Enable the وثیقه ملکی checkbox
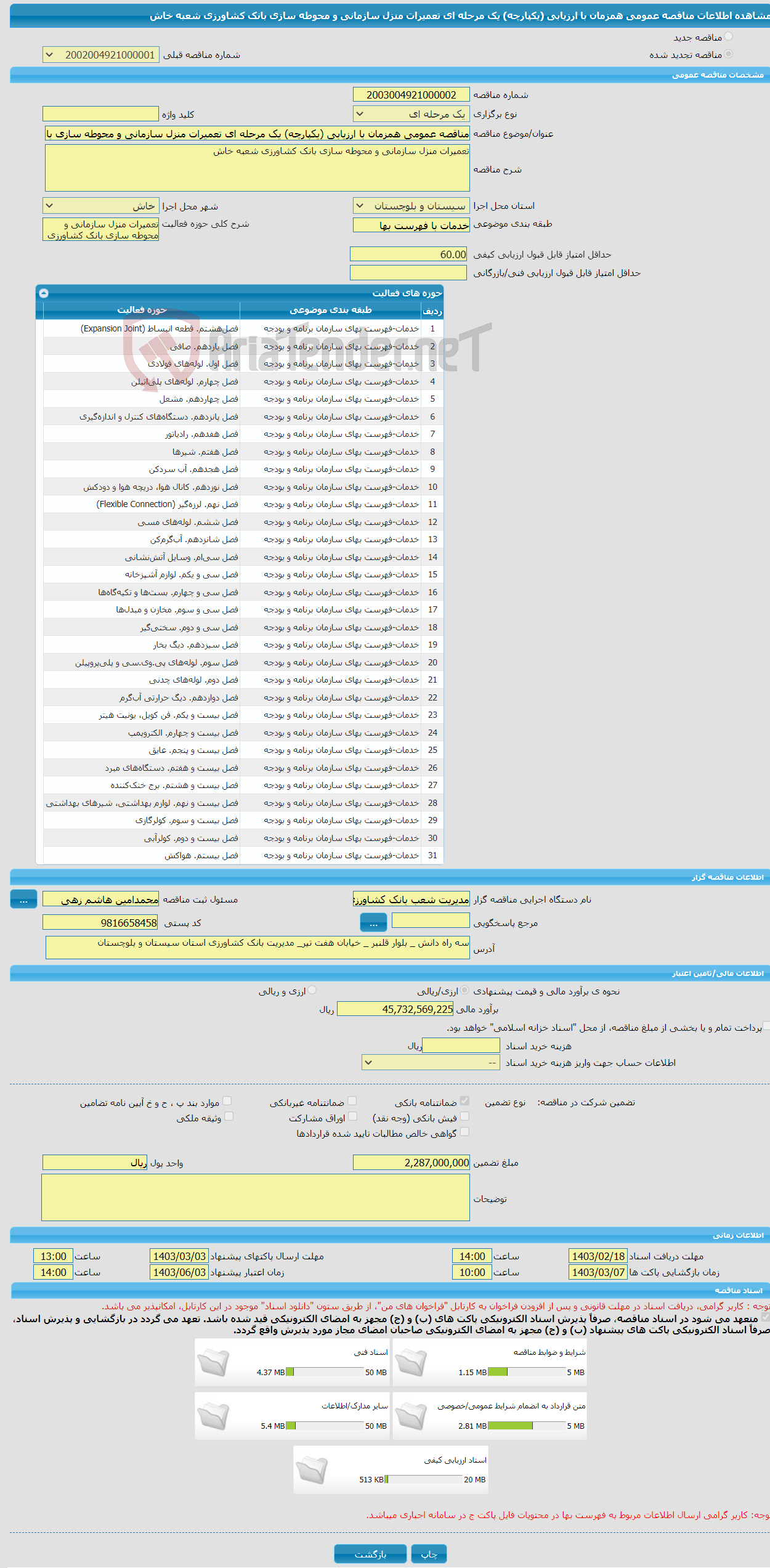This screenshot has height=1568, width=770. tap(229, 1116)
